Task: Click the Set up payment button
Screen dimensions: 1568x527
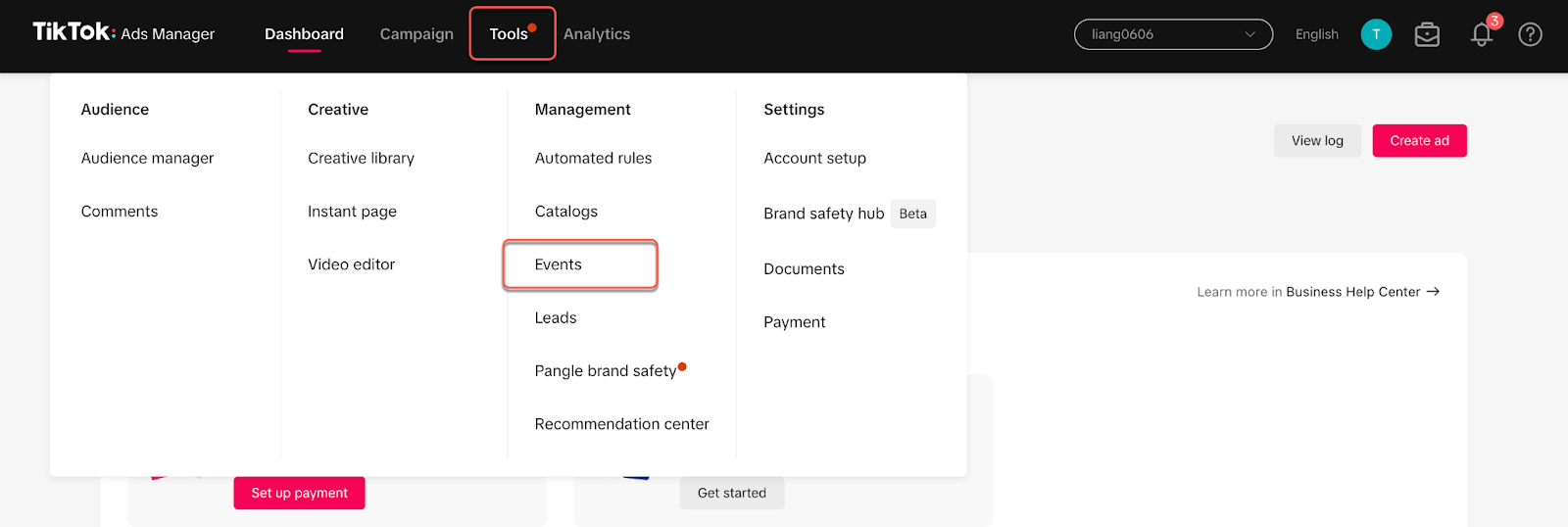Action: (299, 493)
